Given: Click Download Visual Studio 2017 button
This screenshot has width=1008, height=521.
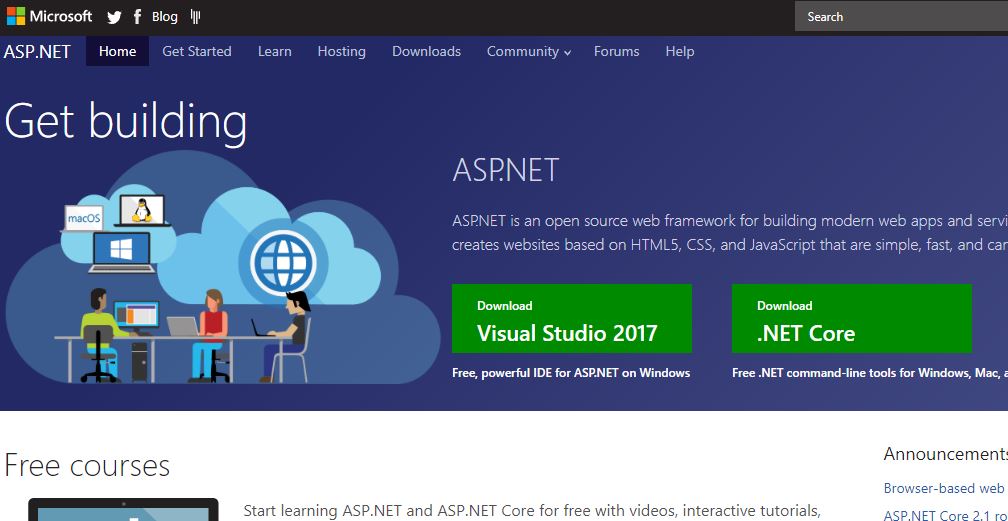Looking at the screenshot, I should coord(572,318).
